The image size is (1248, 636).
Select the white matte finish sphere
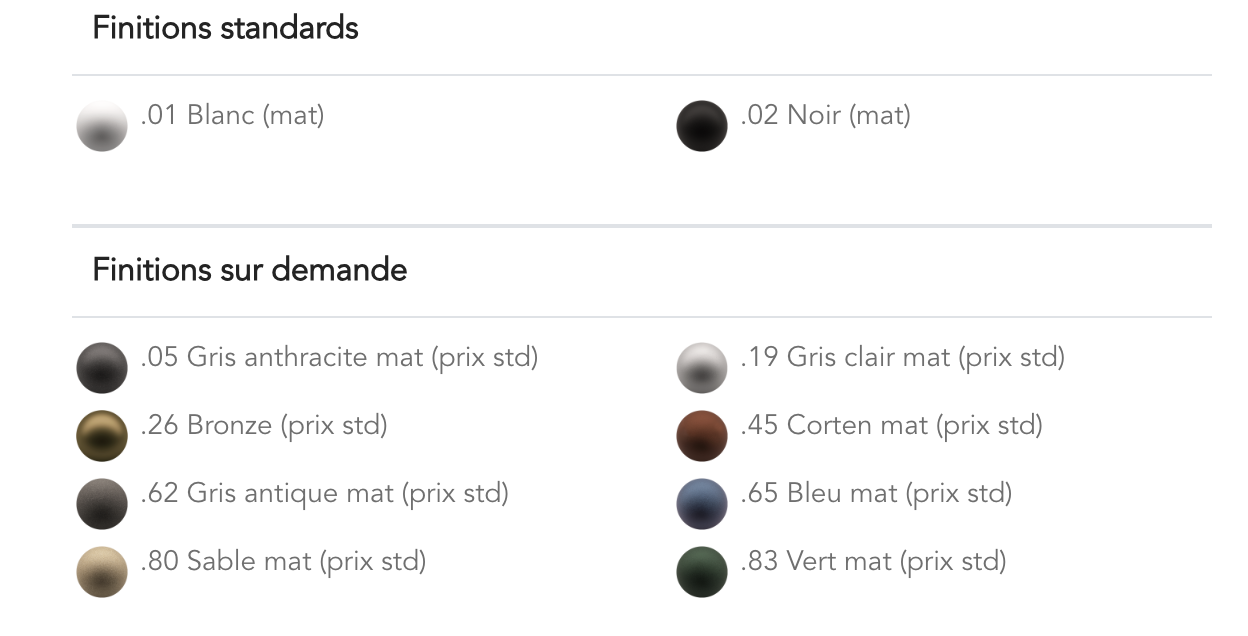click(102, 126)
